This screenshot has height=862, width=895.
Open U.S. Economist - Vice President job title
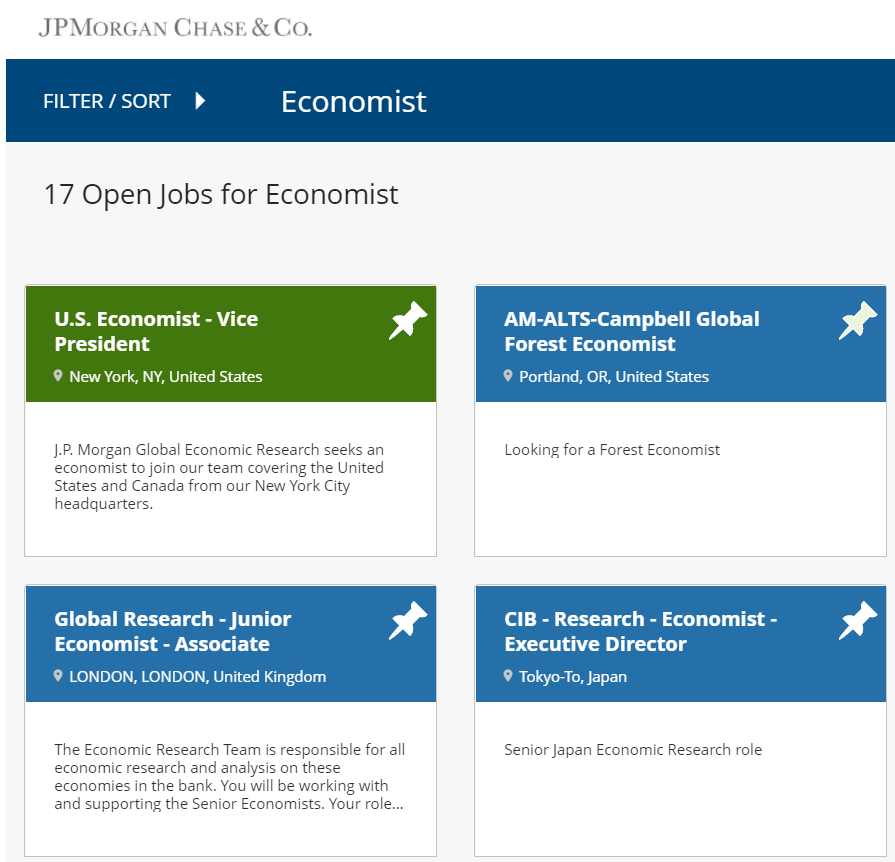click(x=156, y=331)
